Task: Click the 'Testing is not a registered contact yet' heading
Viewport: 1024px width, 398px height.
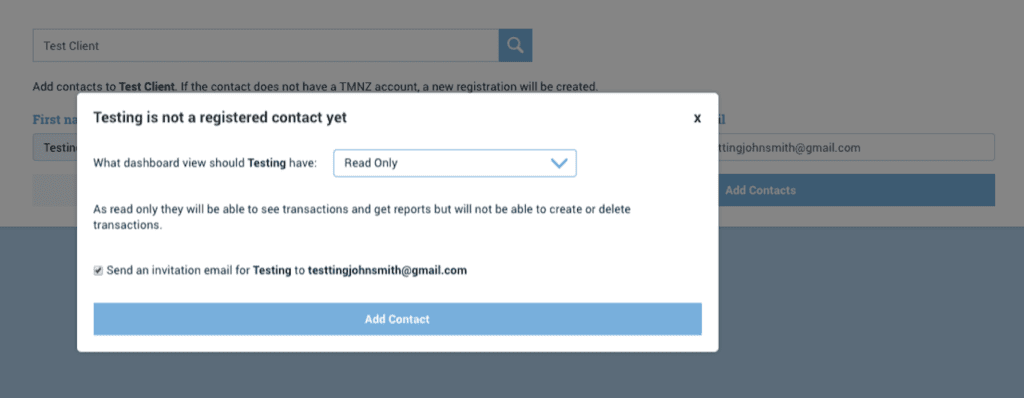Action: 220,118
